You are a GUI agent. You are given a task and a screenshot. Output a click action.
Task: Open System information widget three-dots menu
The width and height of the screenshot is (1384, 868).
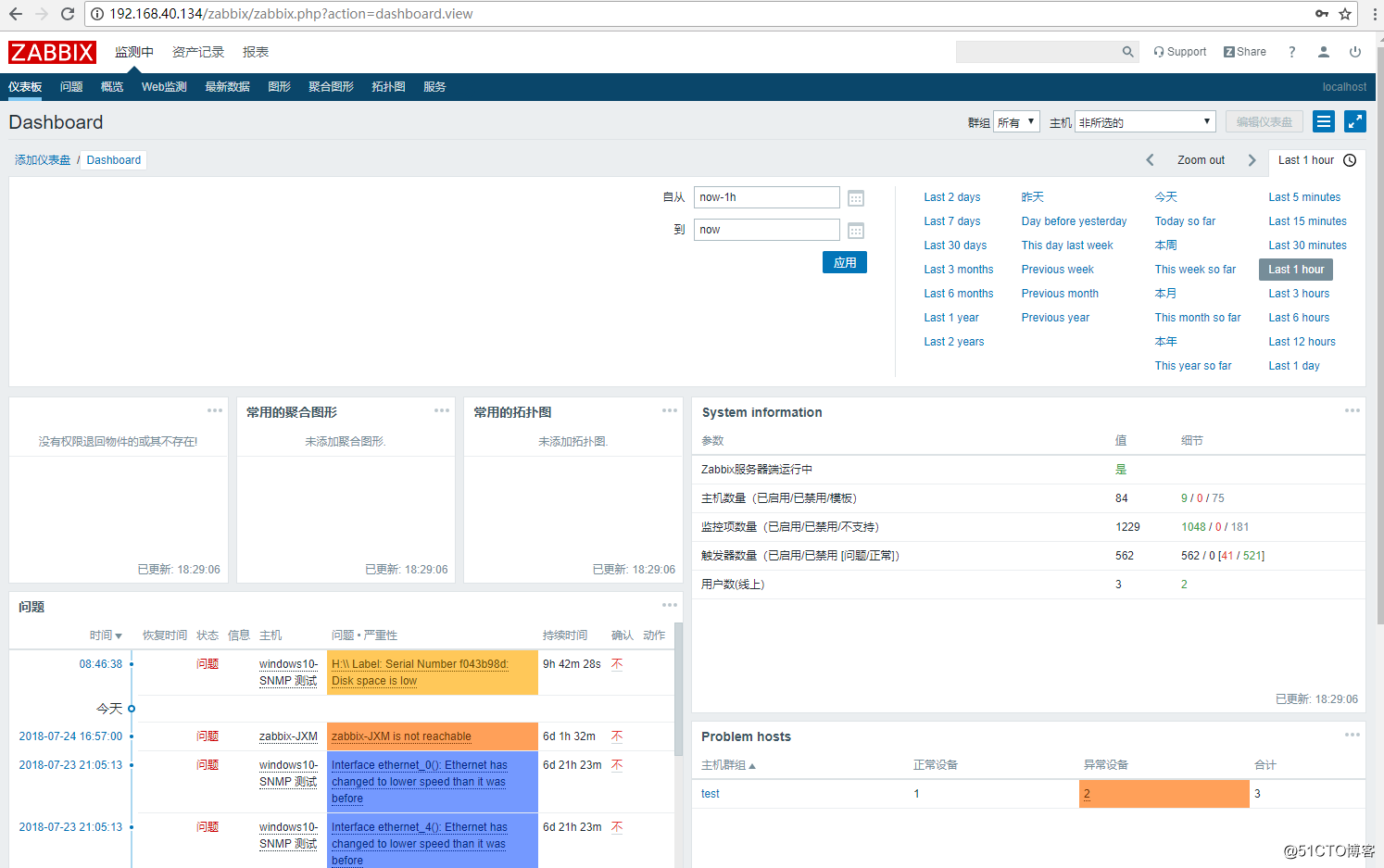(x=1353, y=410)
